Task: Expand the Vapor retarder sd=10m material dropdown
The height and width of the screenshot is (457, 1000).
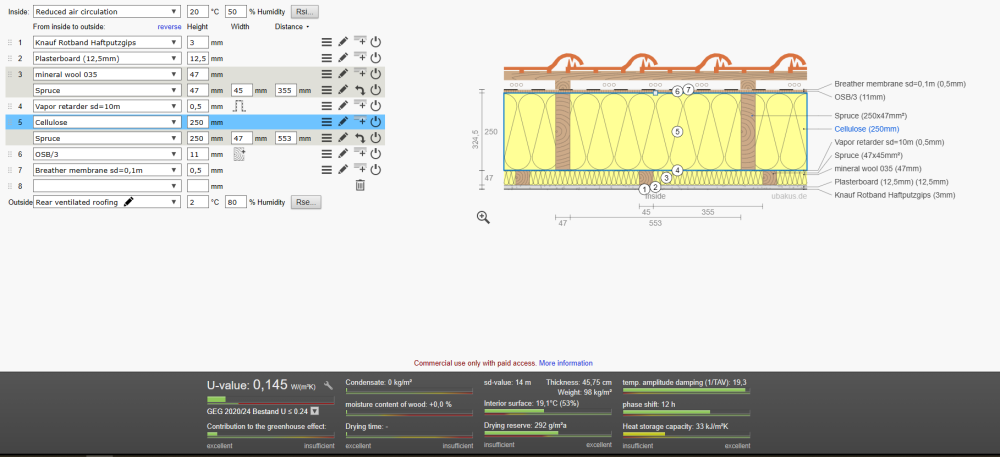Action: tap(106, 105)
